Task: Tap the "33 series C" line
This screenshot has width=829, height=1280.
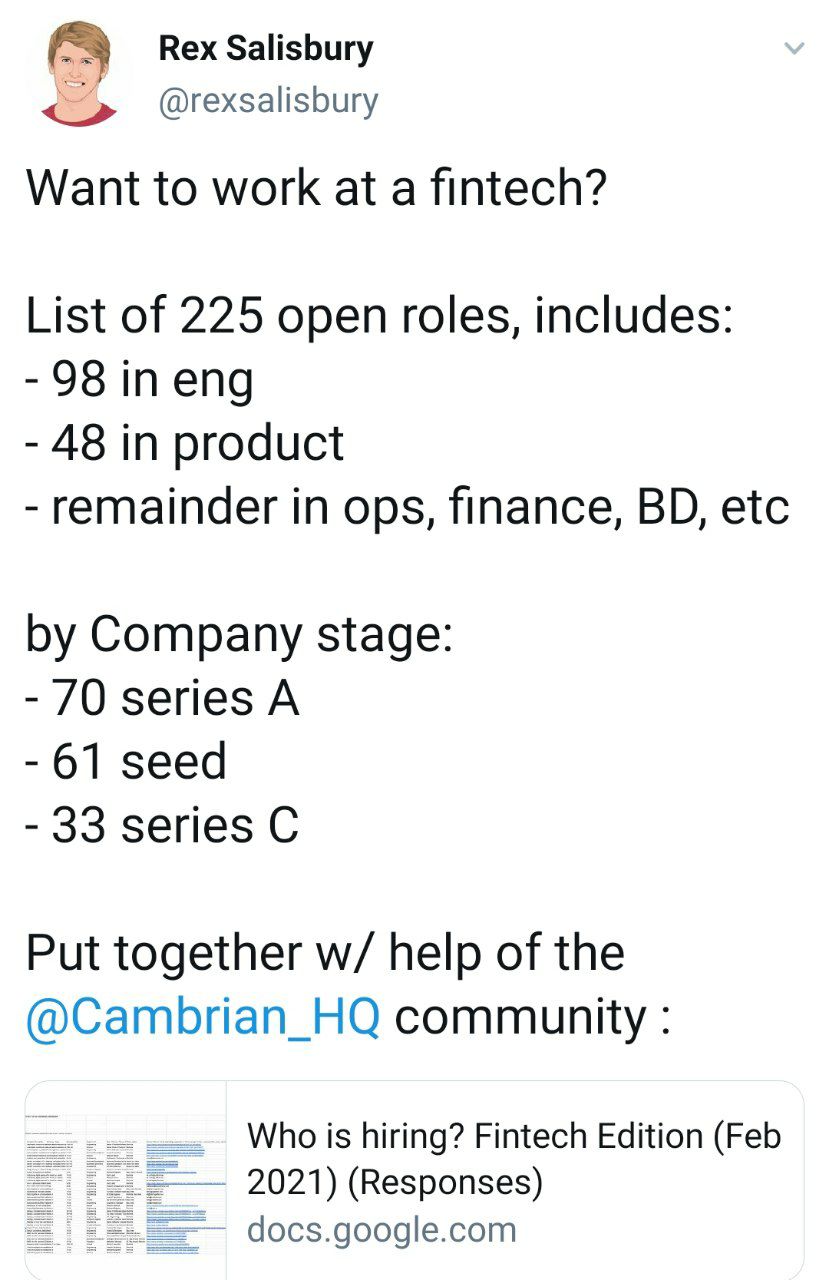Action: point(162,826)
